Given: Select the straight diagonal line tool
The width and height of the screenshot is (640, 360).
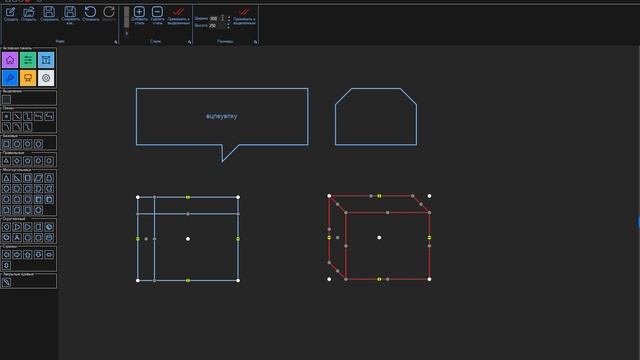Looking at the screenshot, I should pos(17,117).
